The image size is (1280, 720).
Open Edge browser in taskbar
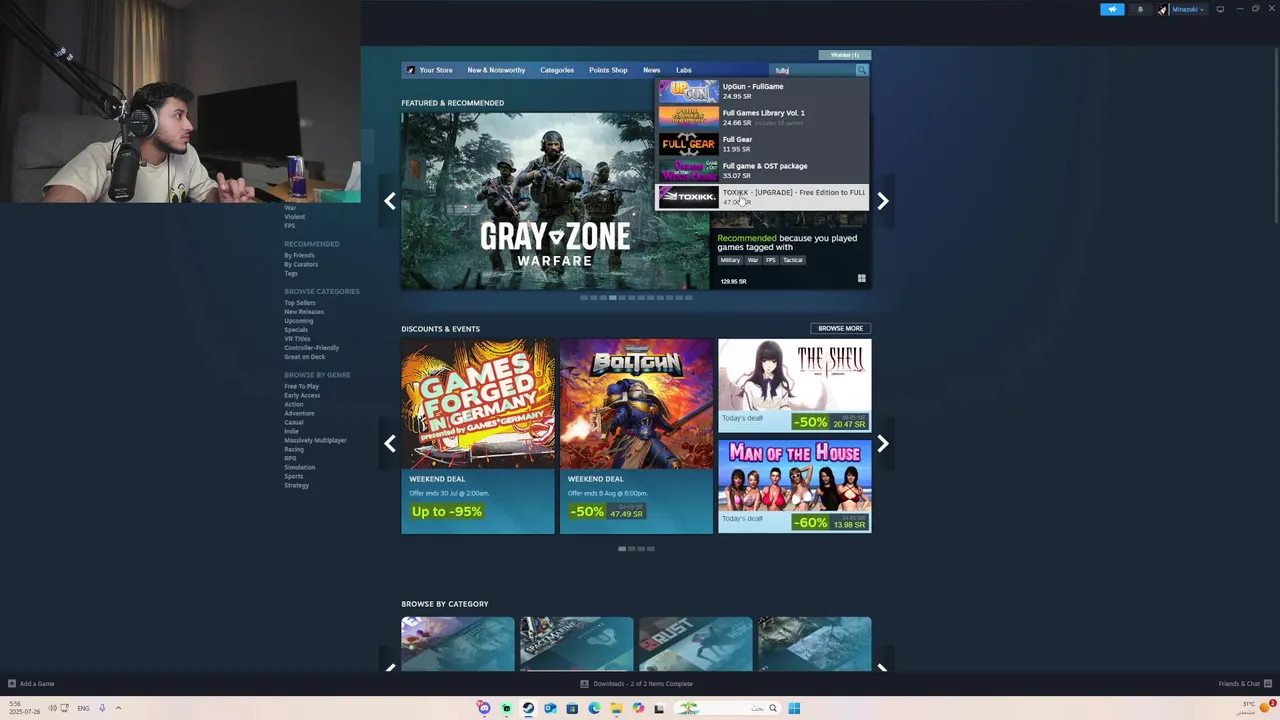(x=594, y=708)
